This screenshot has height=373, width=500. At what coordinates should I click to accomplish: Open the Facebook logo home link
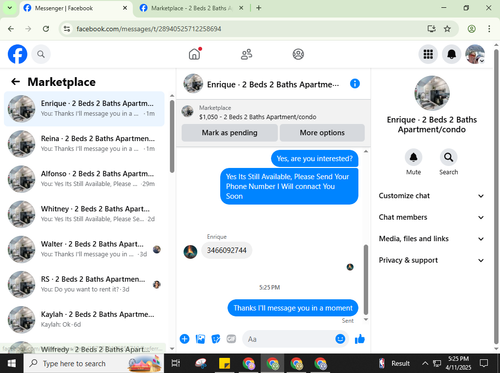click(17, 54)
